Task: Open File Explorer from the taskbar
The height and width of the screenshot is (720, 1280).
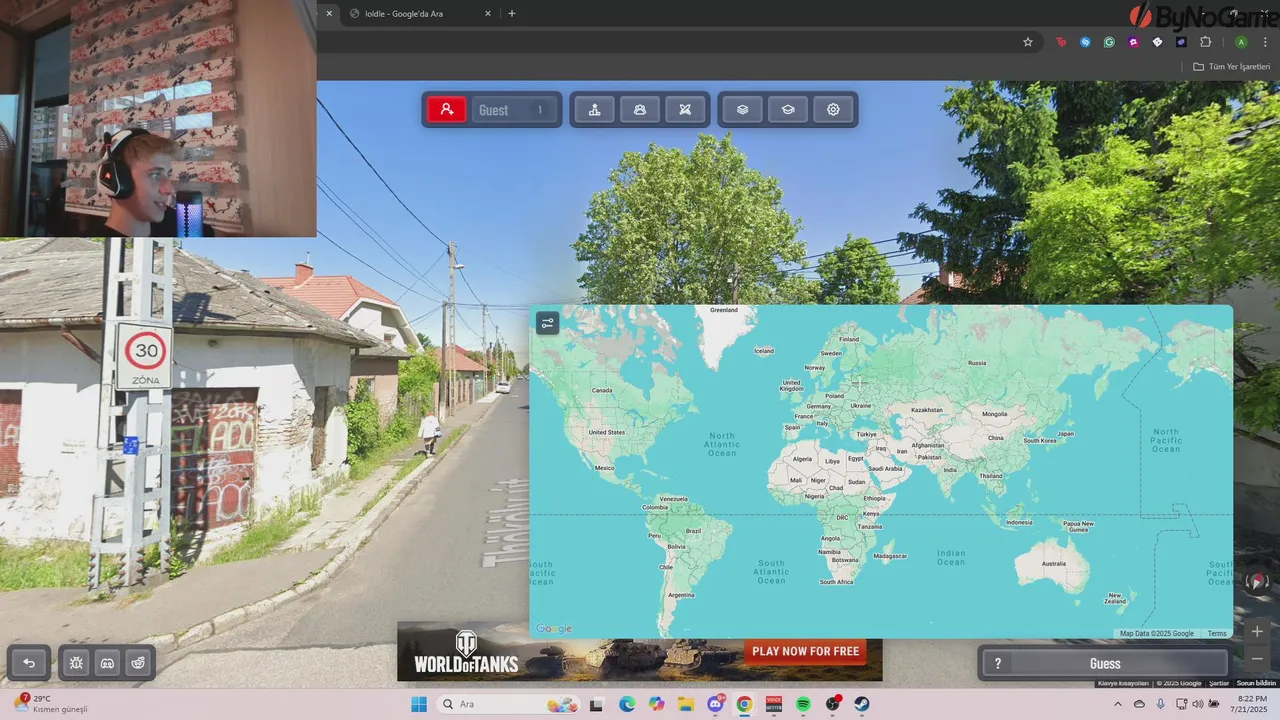Action: pos(685,704)
